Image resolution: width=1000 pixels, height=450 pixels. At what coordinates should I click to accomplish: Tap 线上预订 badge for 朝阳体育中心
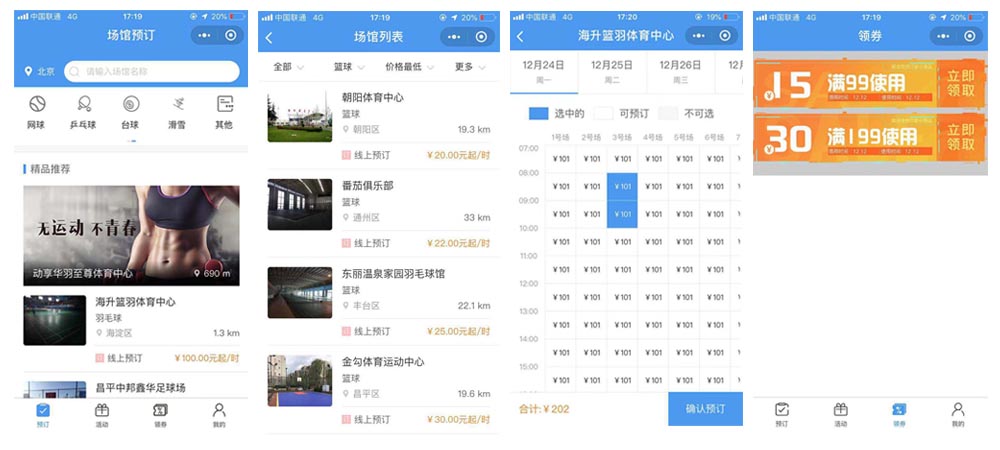(366, 155)
